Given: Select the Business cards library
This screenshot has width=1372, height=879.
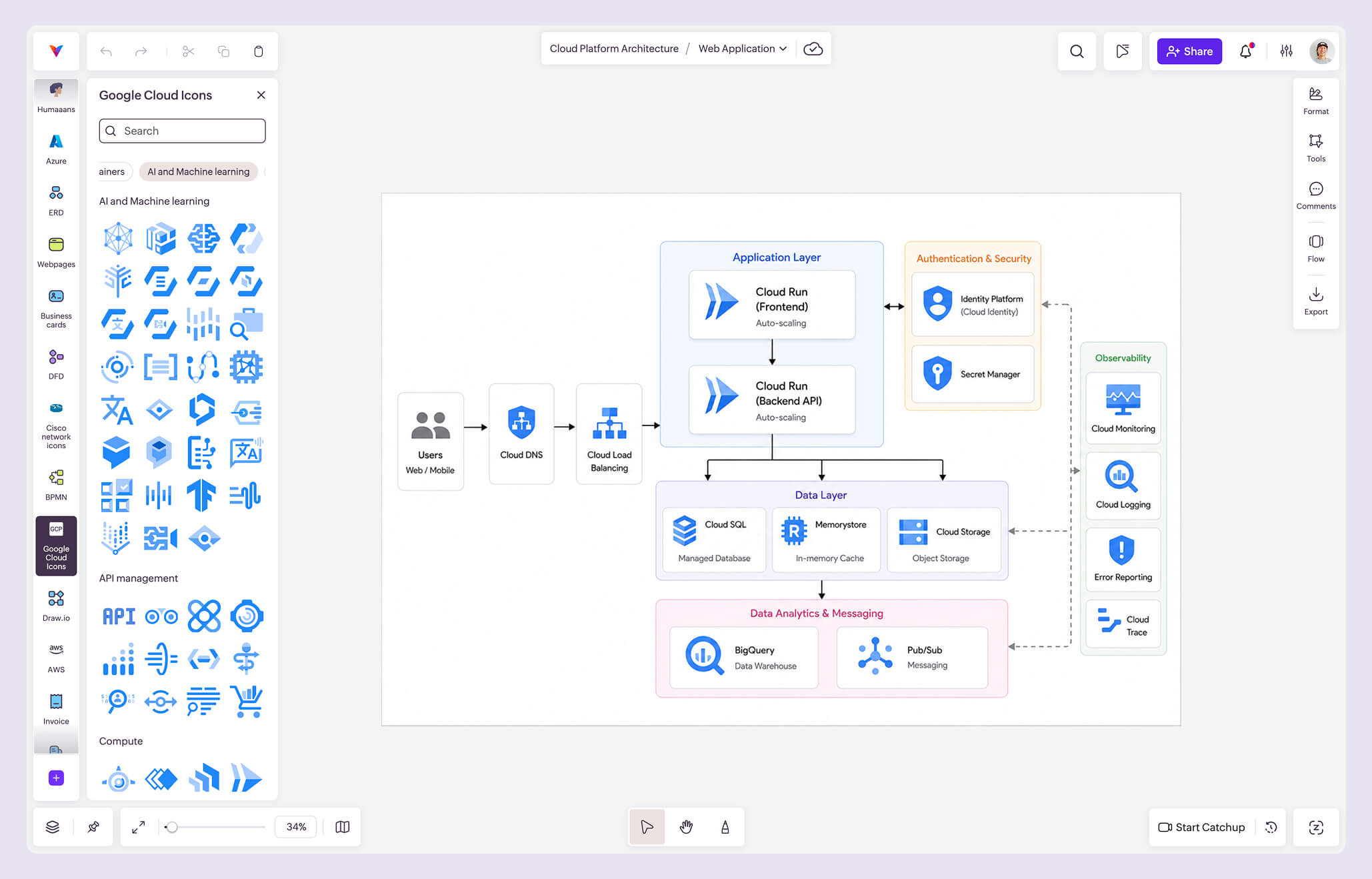Looking at the screenshot, I should point(56,308).
